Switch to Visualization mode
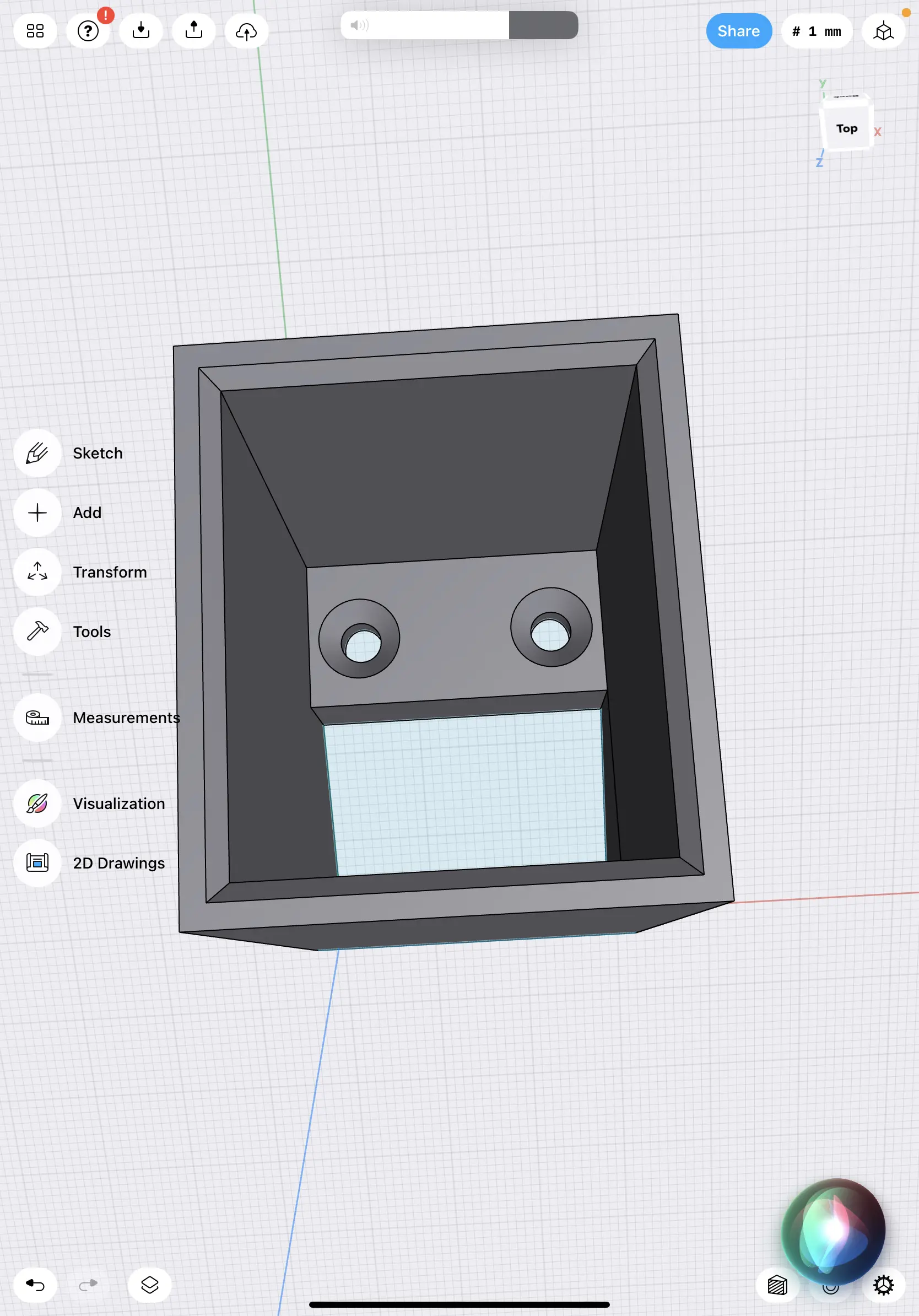This screenshot has width=919, height=1316. [37, 803]
